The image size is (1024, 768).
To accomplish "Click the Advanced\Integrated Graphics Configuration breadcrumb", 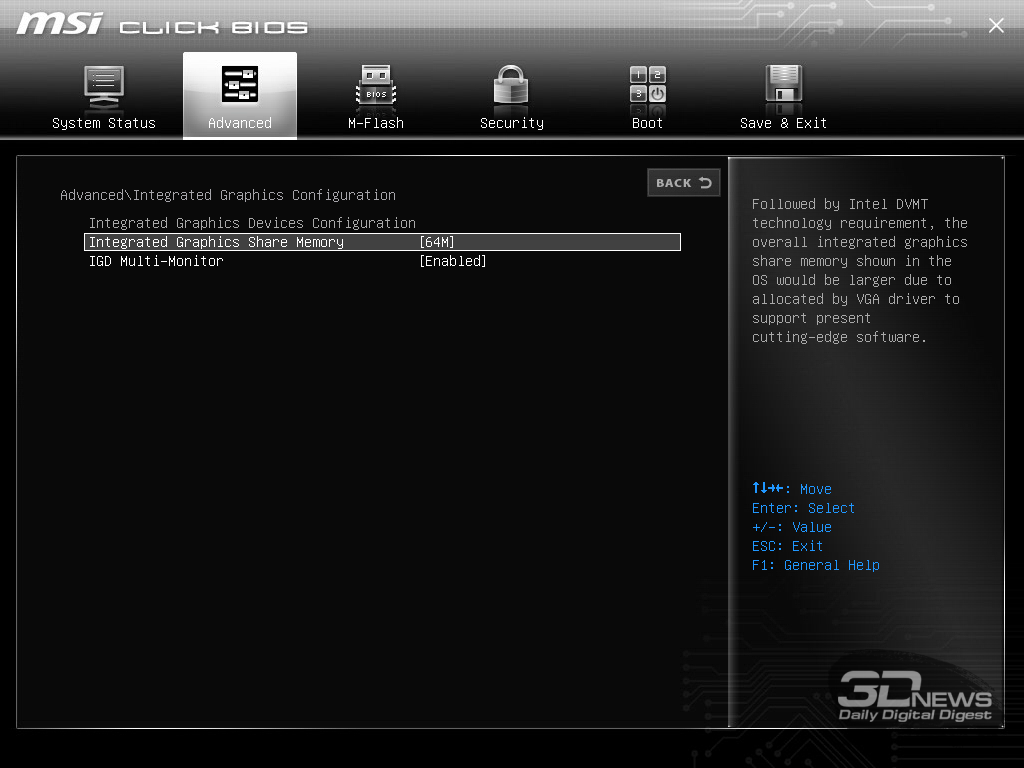I will point(228,195).
